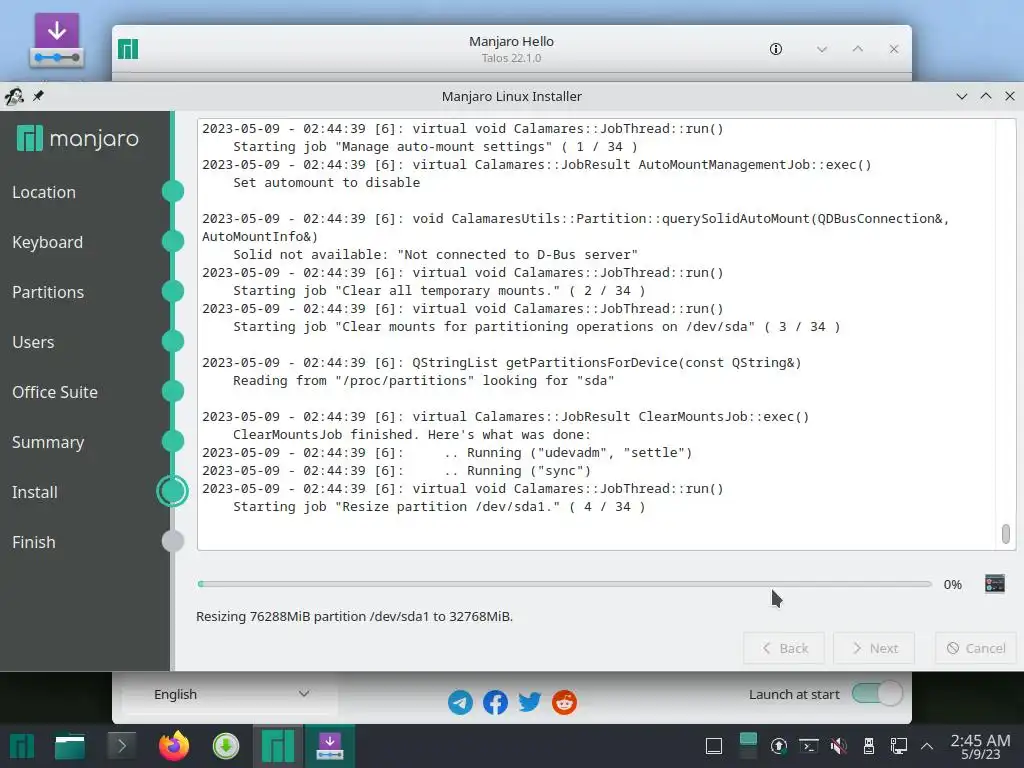This screenshot has width=1024, height=768.
Task: Open the virtual desktop pager
Action: point(748,746)
